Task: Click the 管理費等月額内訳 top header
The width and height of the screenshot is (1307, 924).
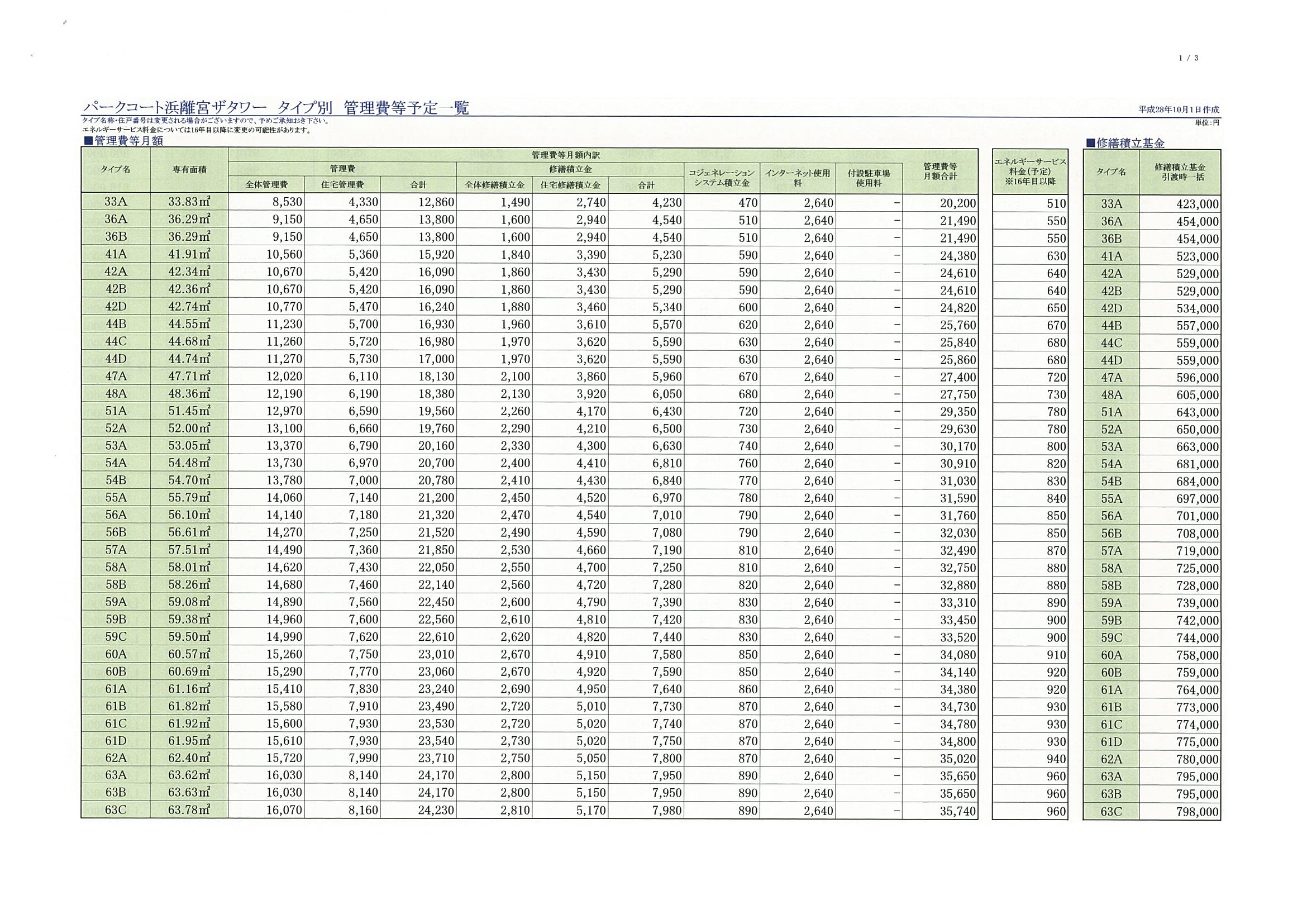Action: coord(565,155)
